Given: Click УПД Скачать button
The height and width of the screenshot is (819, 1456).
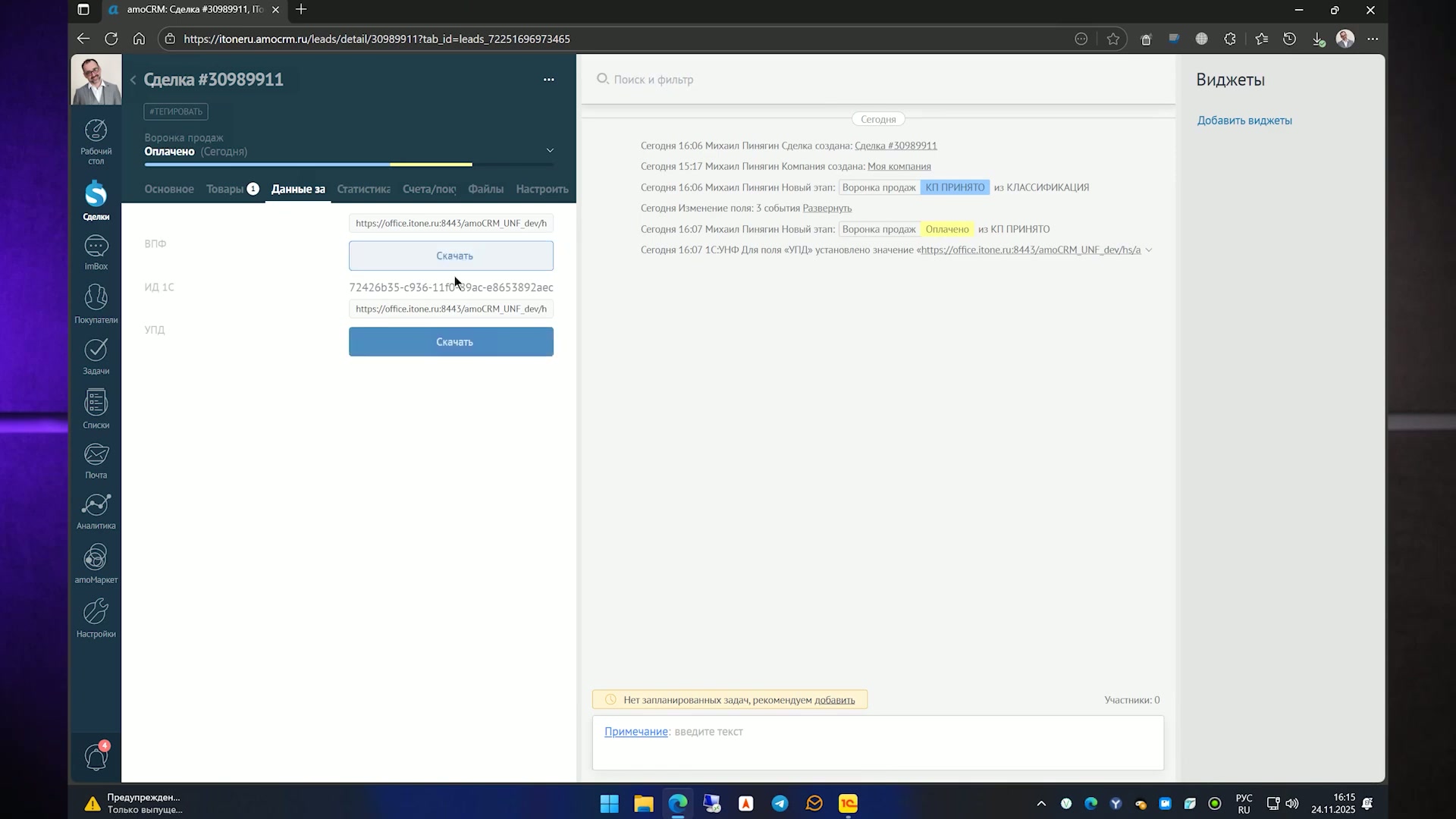Looking at the screenshot, I should click(451, 342).
